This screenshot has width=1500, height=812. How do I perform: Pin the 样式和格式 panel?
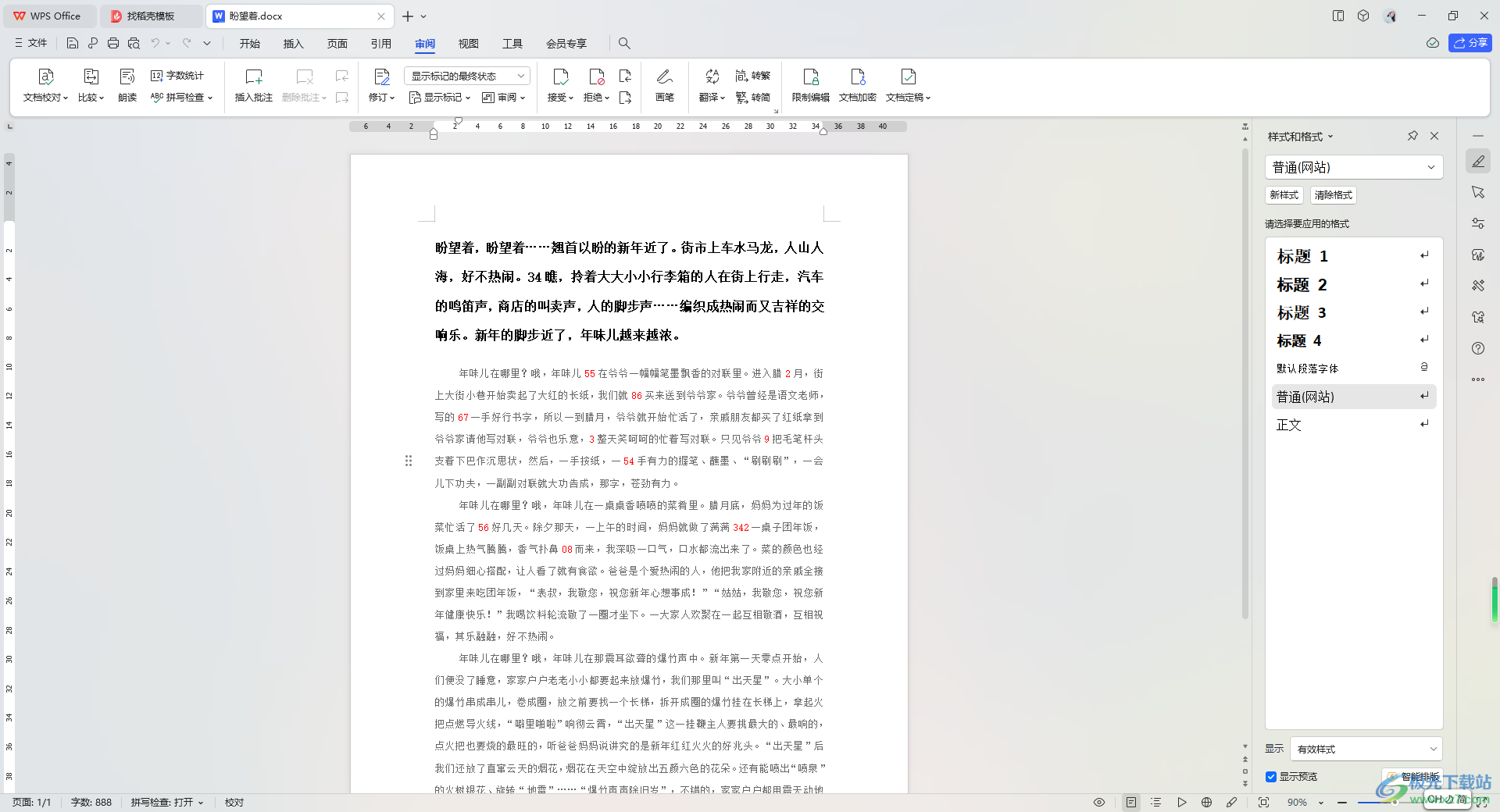point(1412,136)
